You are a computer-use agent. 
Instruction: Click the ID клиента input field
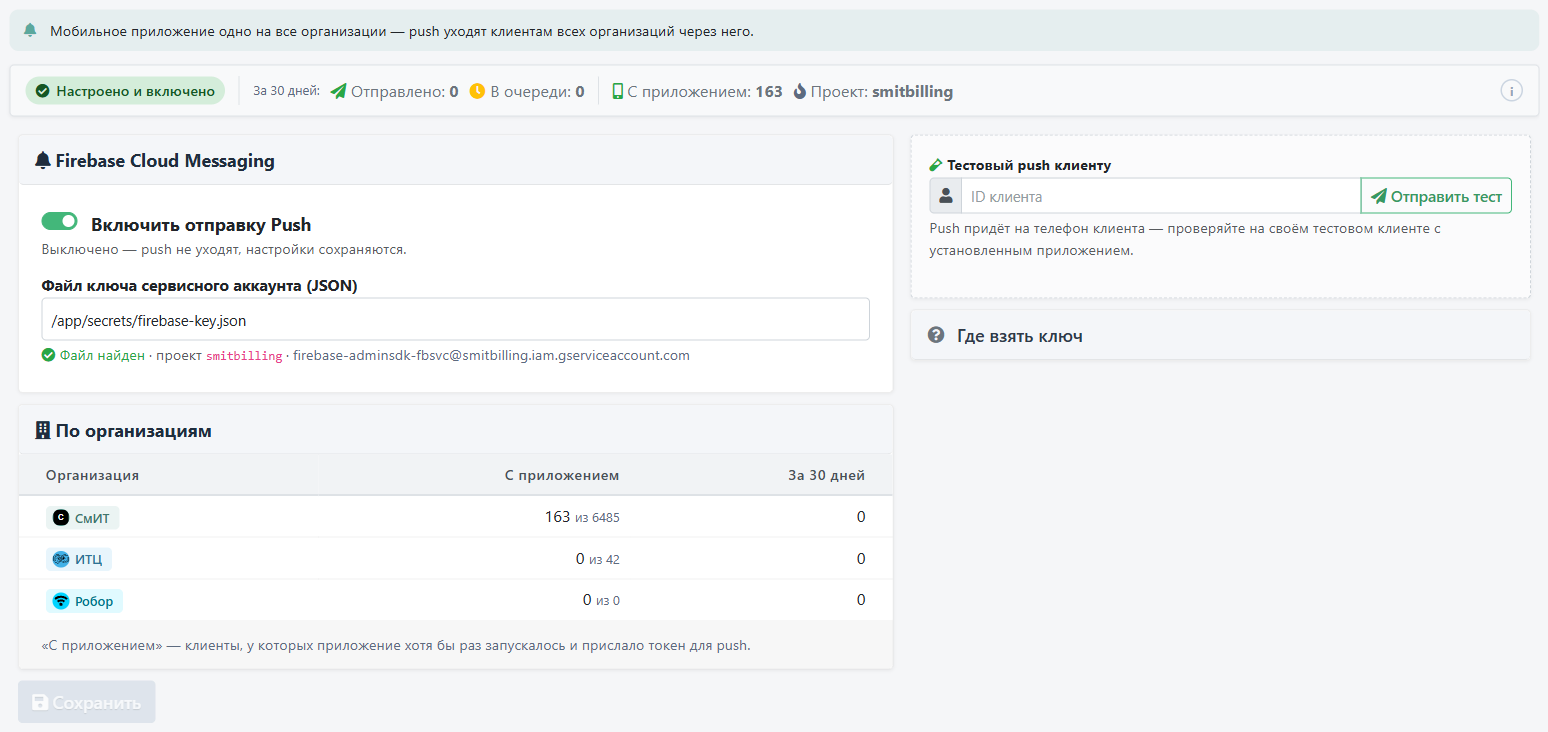pyautogui.click(x=1161, y=196)
